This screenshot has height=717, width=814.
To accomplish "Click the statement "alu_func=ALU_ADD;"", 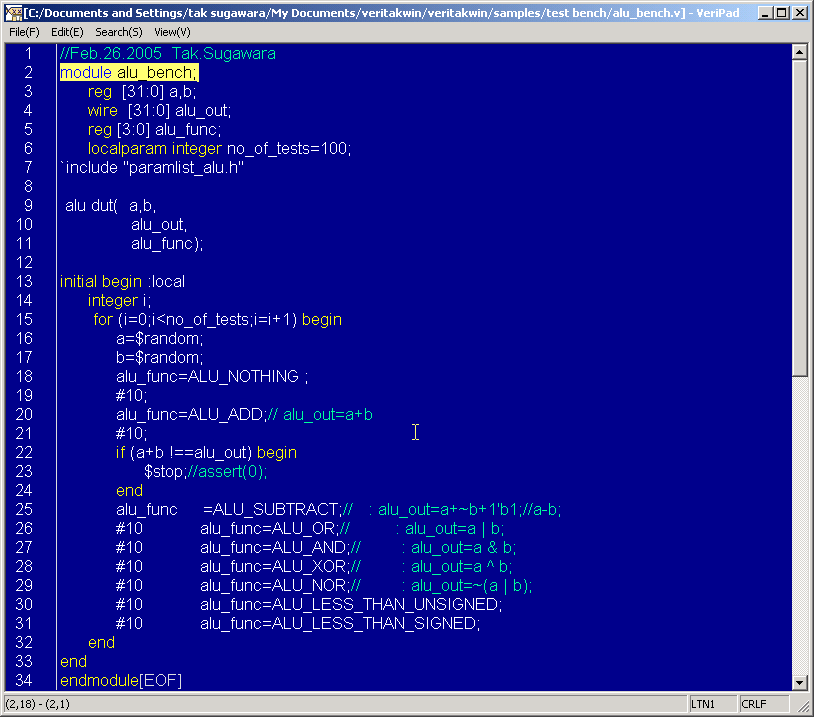I will tap(192, 414).
